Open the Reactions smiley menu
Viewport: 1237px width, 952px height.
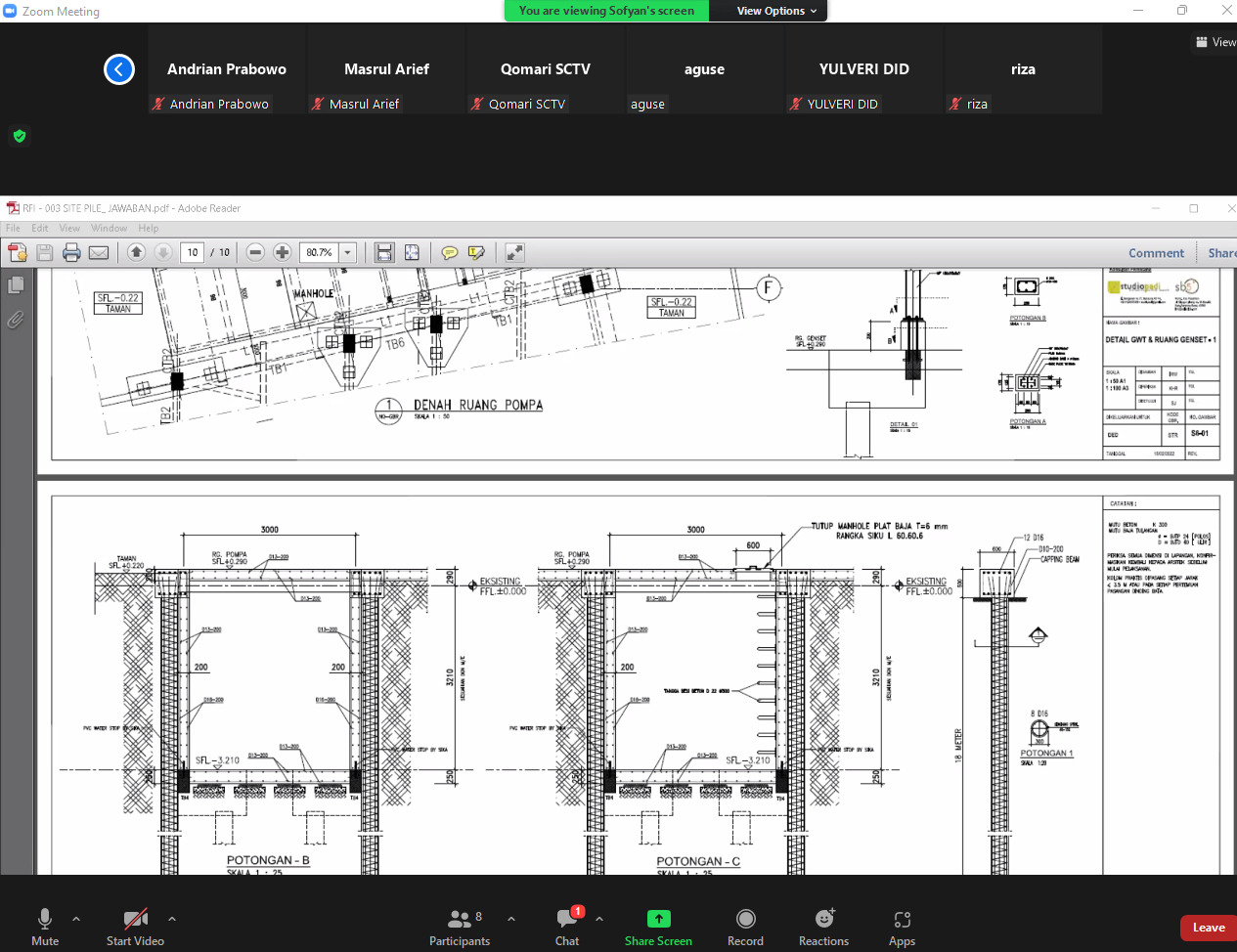tap(823, 919)
